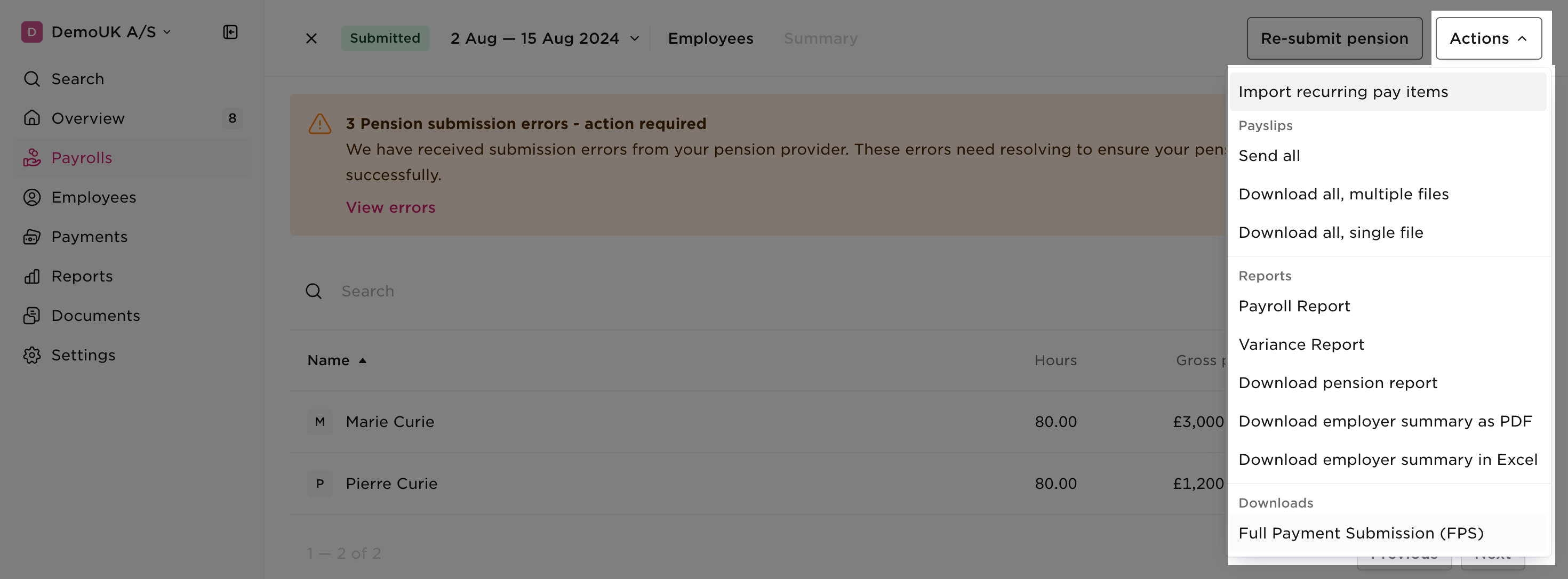Close the payroll view with X
The image size is (1568, 579).
click(x=311, y=38)
